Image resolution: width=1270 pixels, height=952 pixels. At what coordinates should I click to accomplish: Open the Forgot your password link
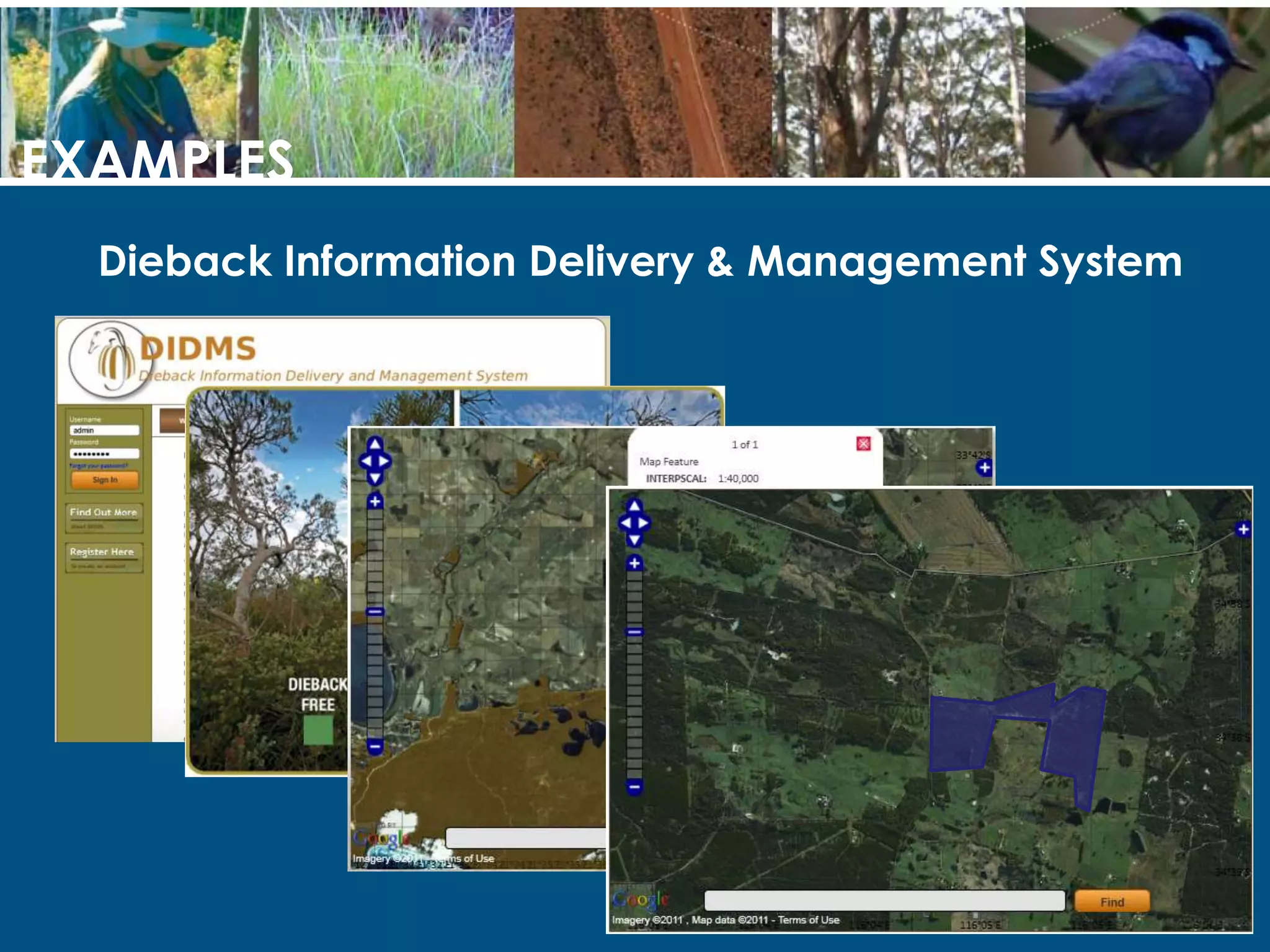point(99,465)
